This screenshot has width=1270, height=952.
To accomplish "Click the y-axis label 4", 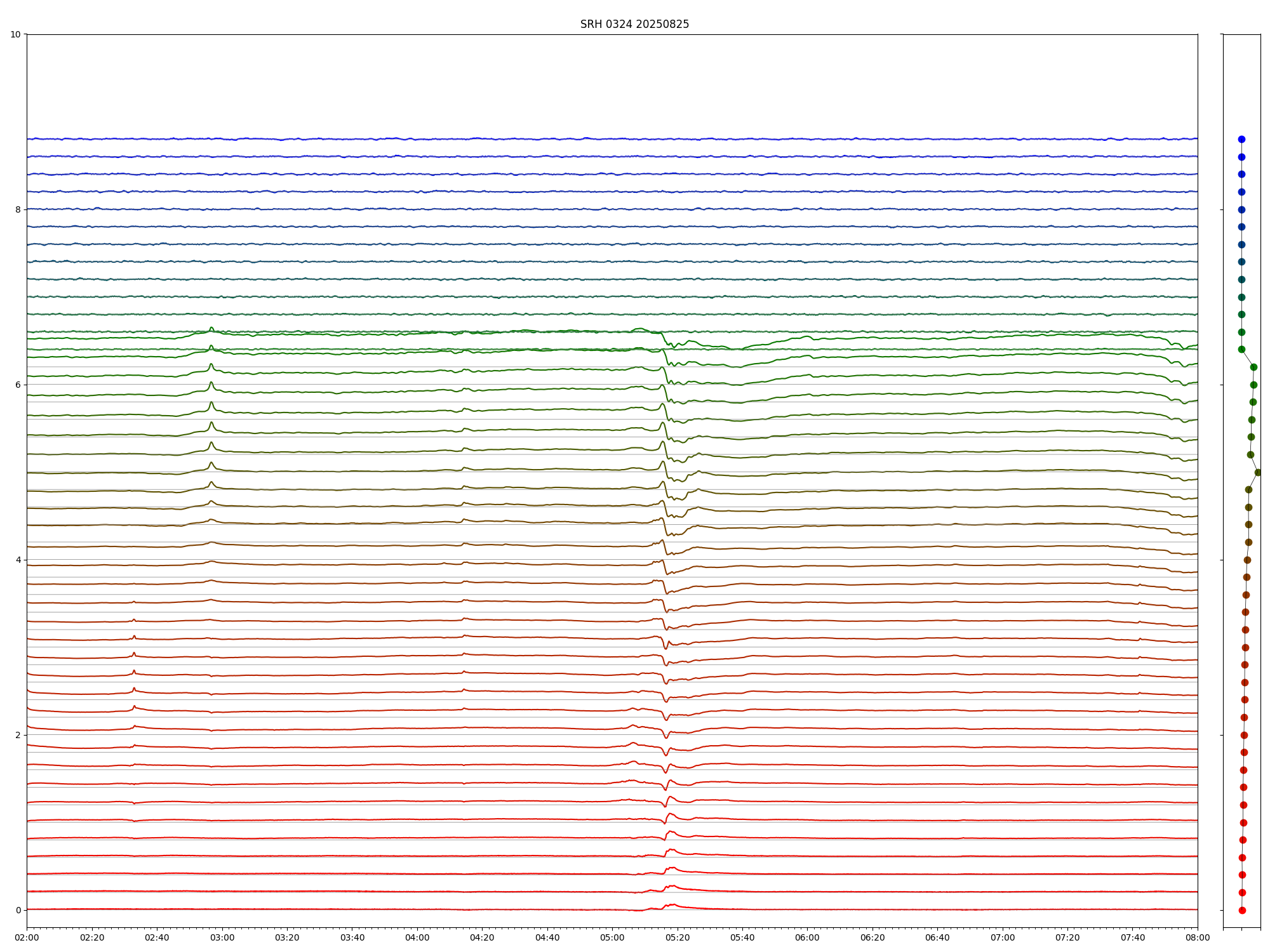I will coord(18,560).
